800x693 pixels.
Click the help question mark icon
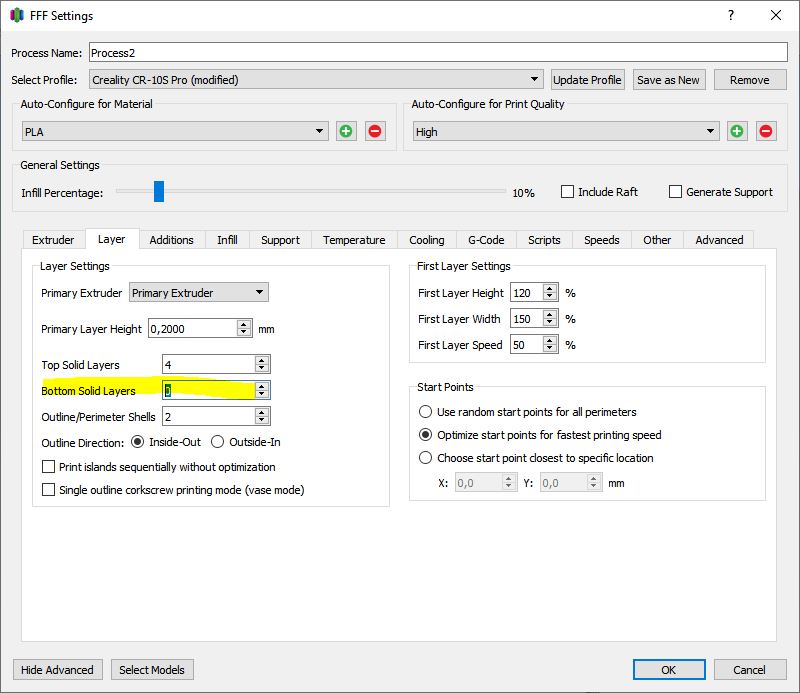coord(731,15)
